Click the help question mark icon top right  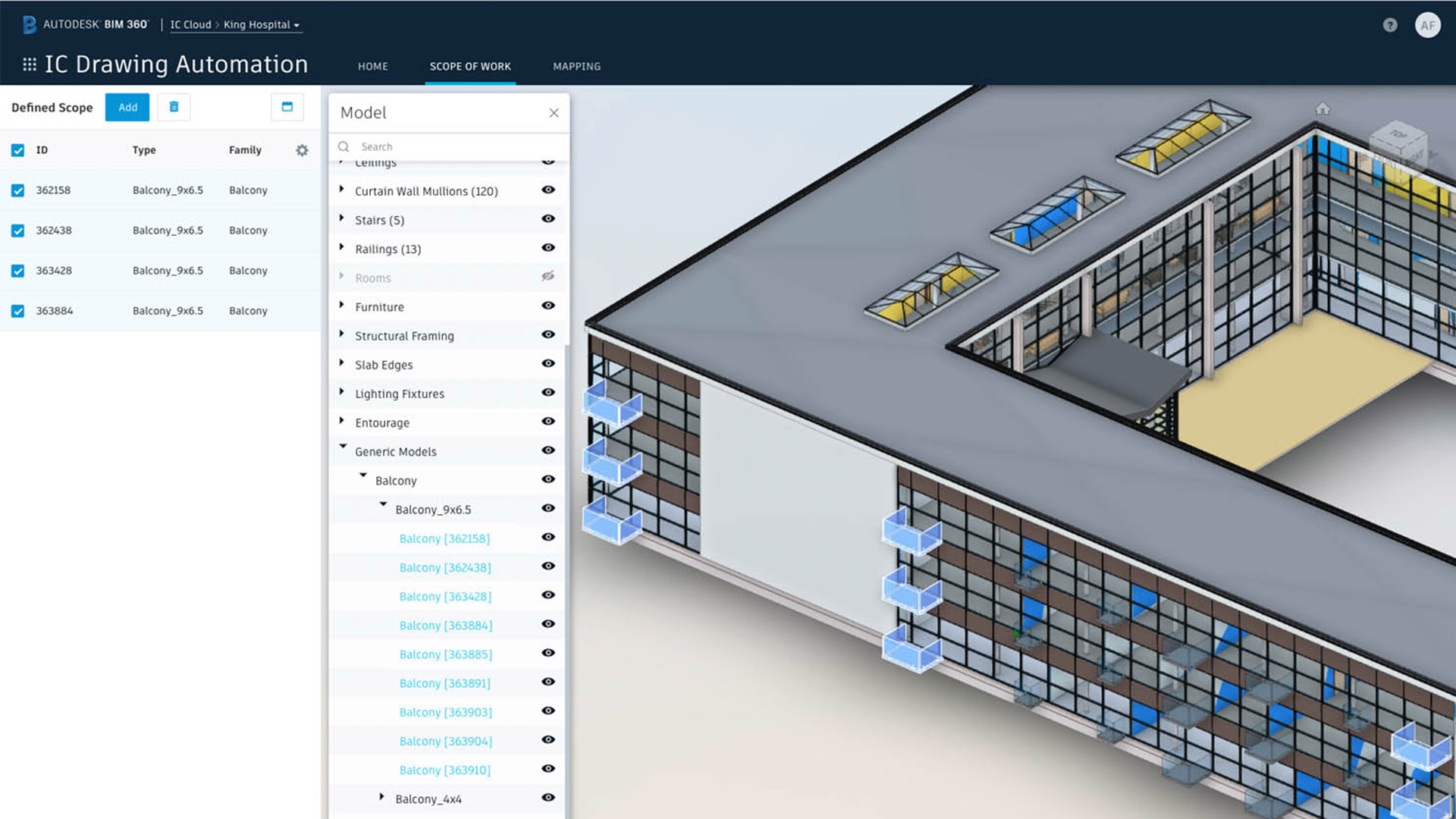(1391, 23)
